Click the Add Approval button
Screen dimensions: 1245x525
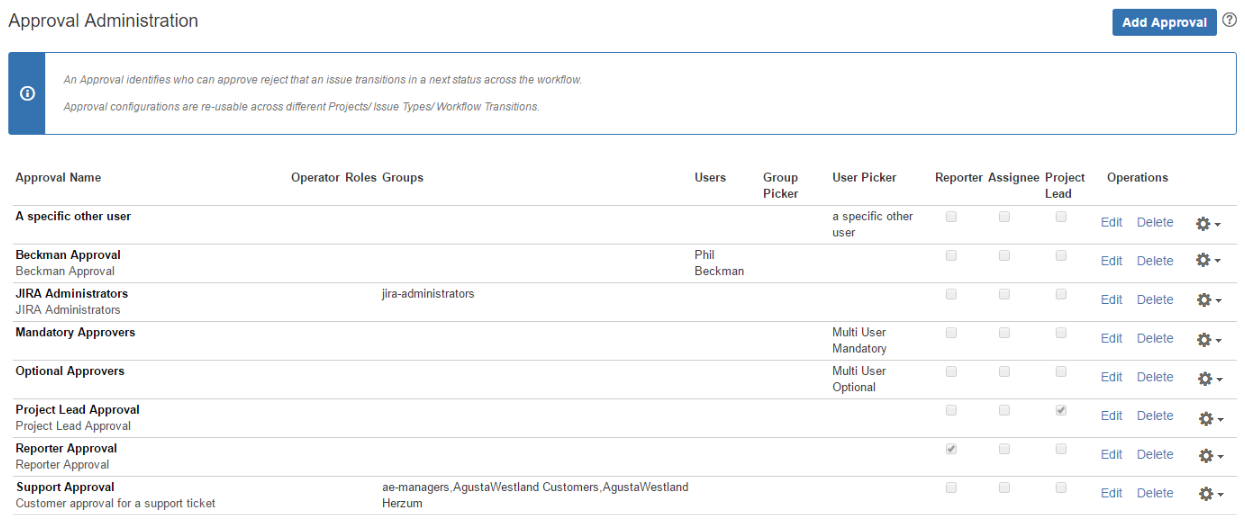point(1164,22)
